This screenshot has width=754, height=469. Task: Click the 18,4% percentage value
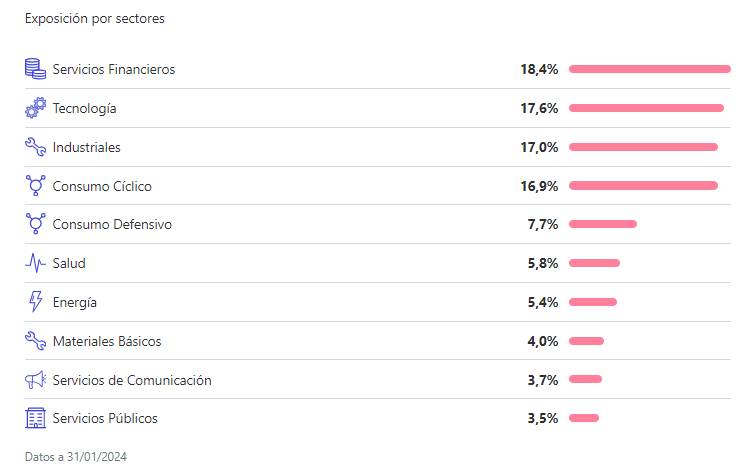pos(539,70)
